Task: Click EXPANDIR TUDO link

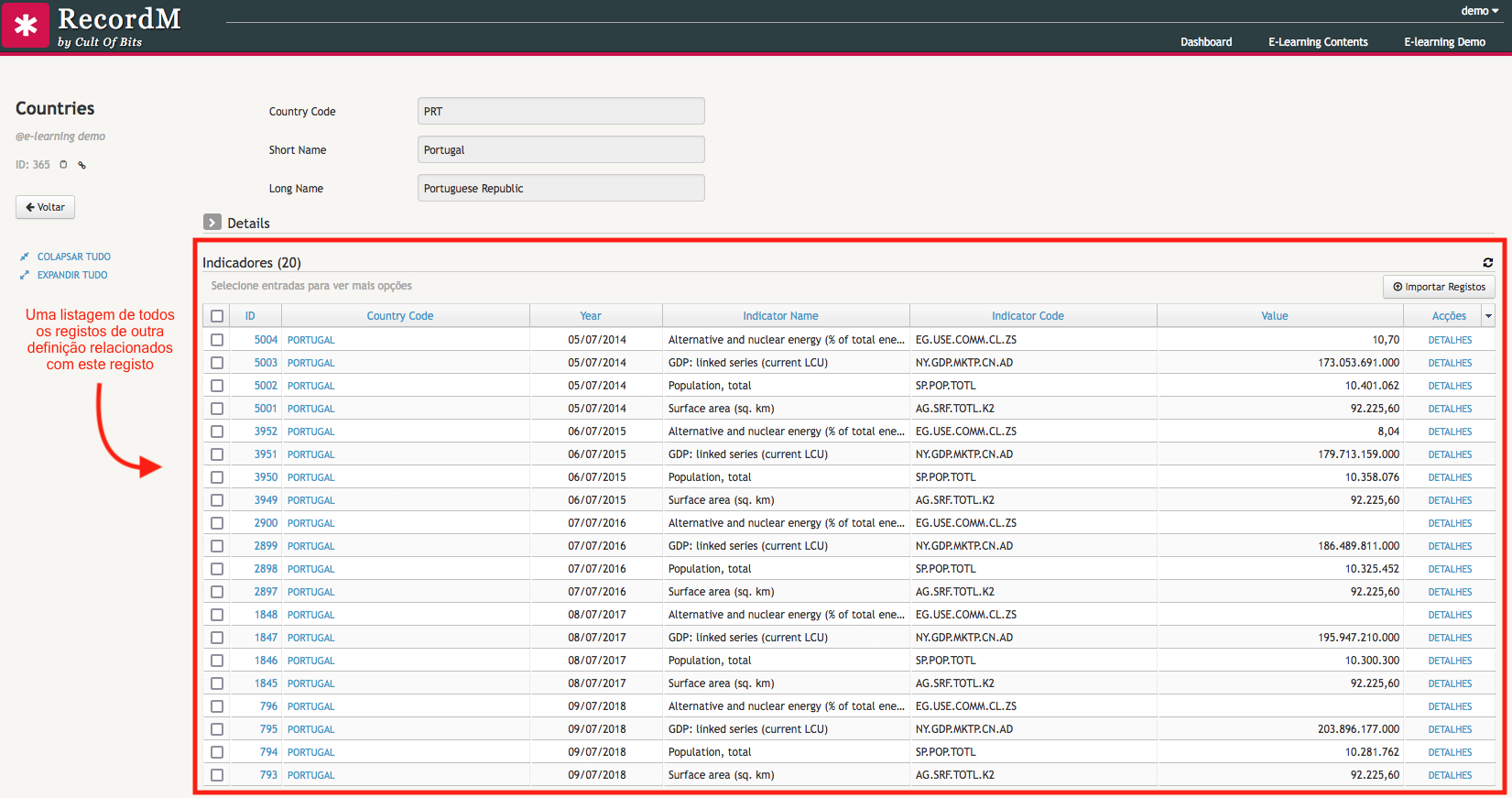Action: point(72,275)
